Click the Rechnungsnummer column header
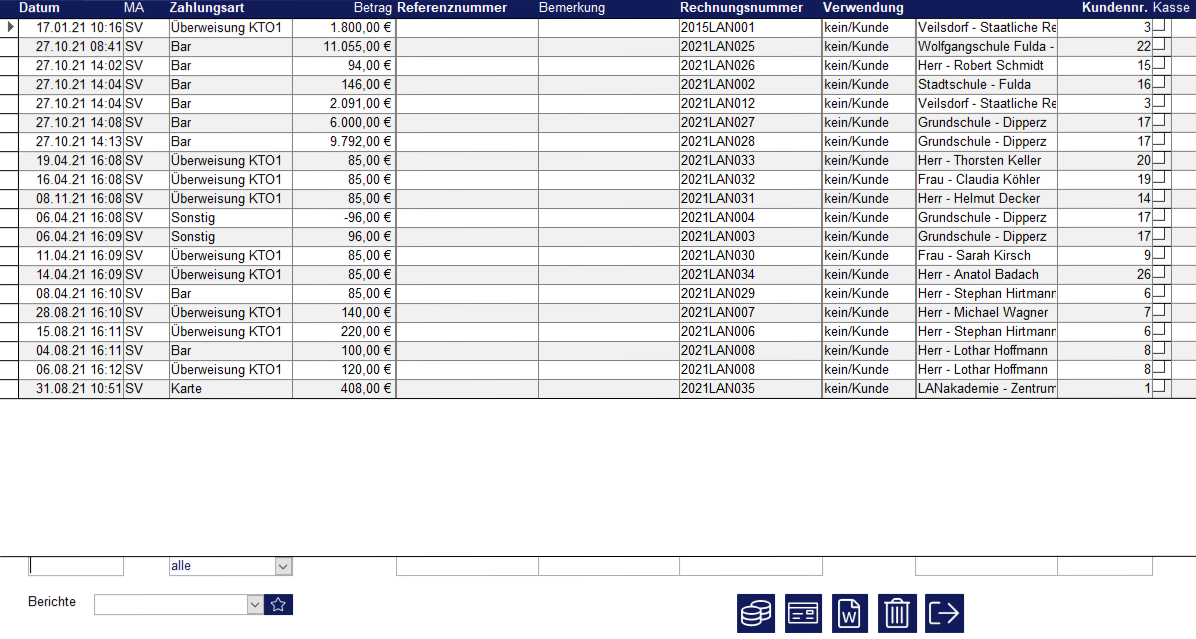The width and height of the screenshot is (1196, 639). tap(741, 8)
